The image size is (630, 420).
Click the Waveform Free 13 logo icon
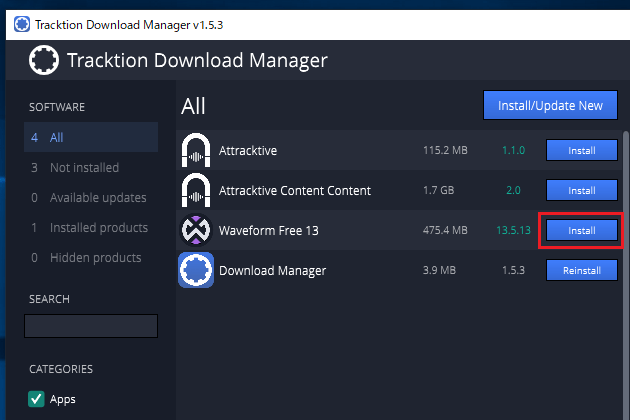pyautogui.click(x=195, y=231)
